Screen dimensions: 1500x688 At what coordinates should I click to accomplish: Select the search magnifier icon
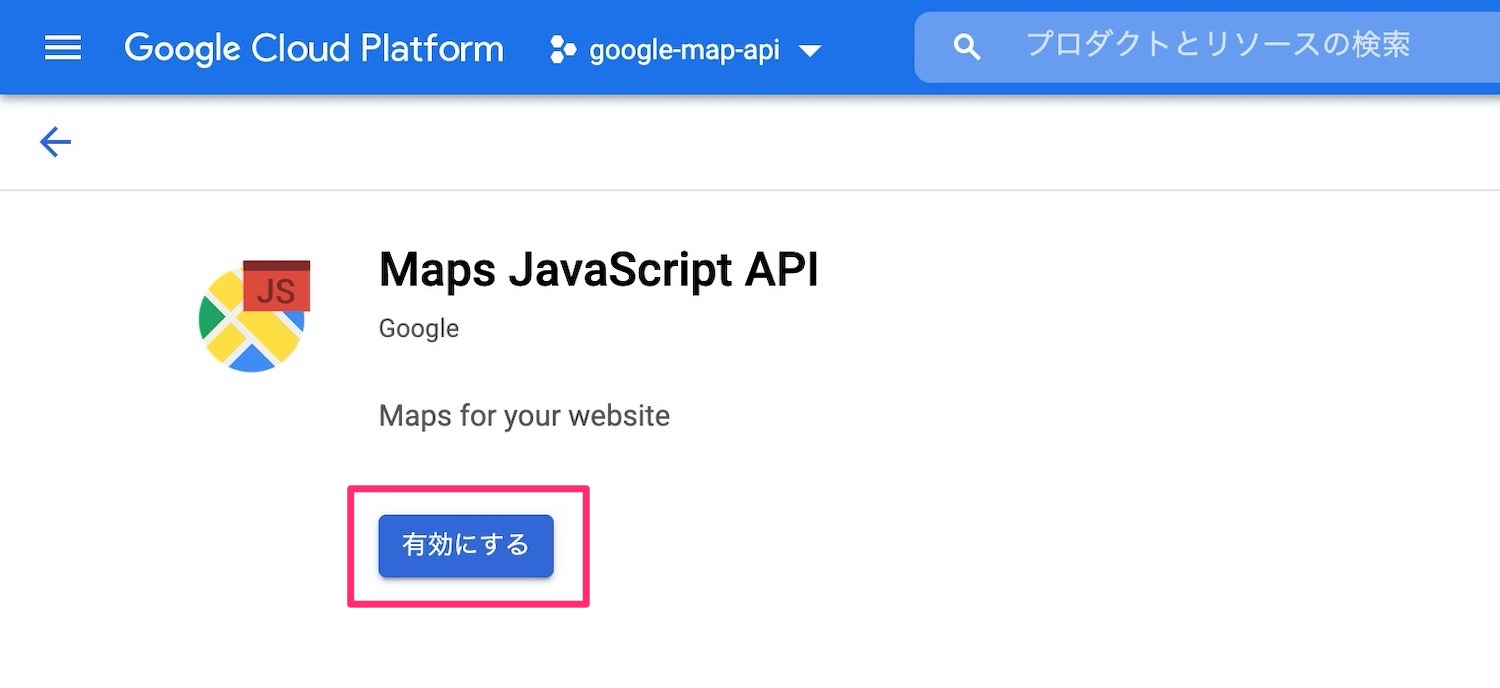(x=966, y=45)
